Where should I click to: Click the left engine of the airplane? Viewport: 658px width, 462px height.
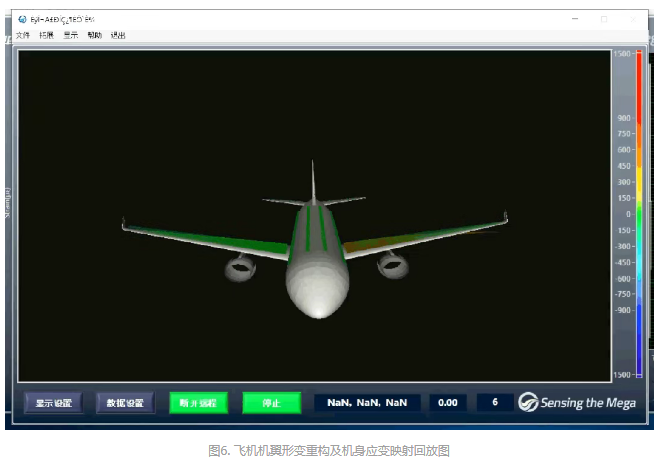point(240,267)
